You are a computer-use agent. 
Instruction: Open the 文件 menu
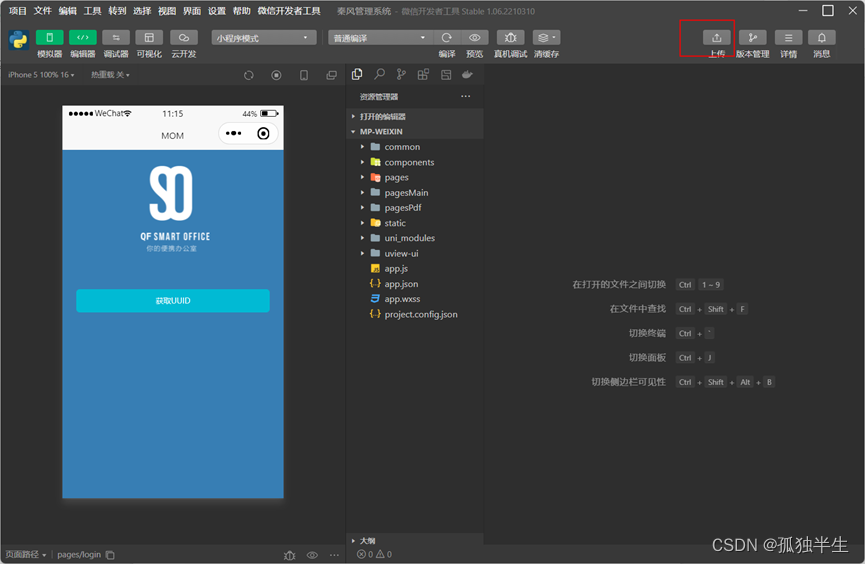[42, 11]
